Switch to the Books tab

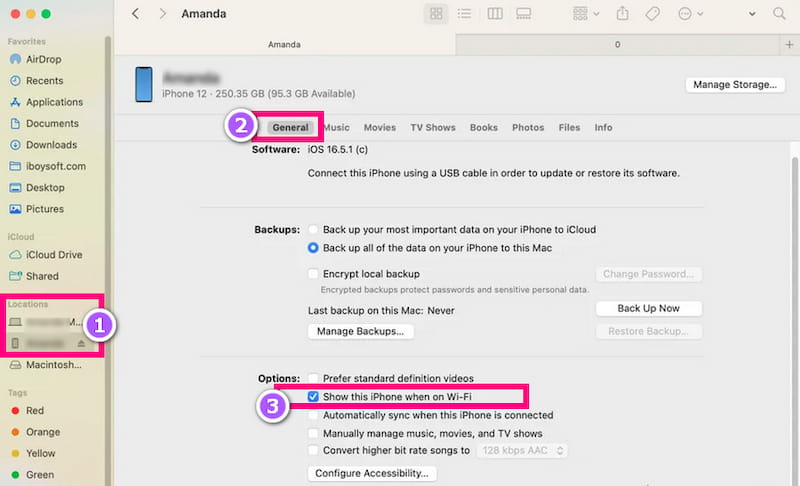pyautogui.click(x=484, y=127)
